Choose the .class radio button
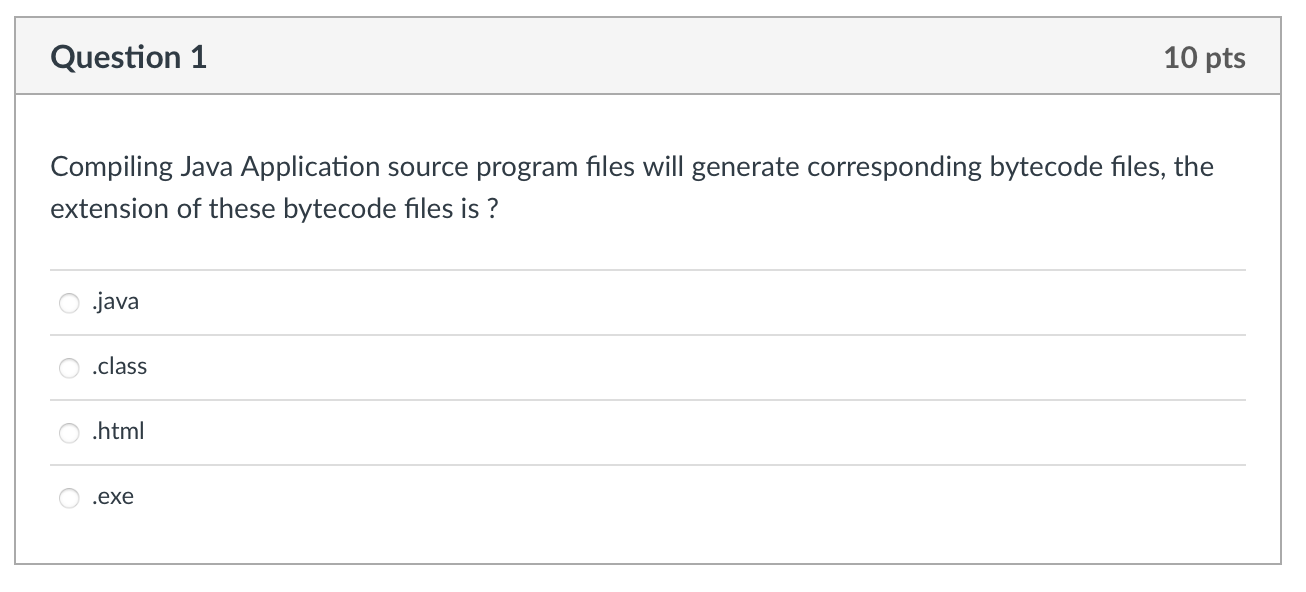The height and width of the screenshot is (592, 1306). 69,368
